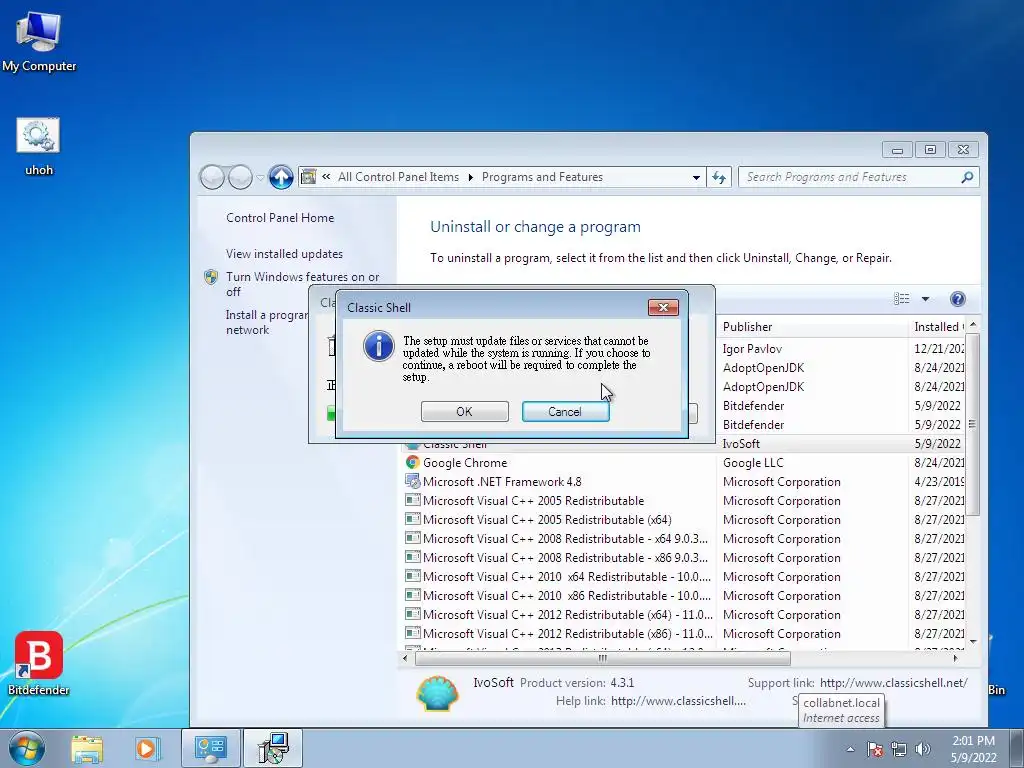The image size is (1024, 768).
Task: Open network tray icon
Action: (899, 749)
